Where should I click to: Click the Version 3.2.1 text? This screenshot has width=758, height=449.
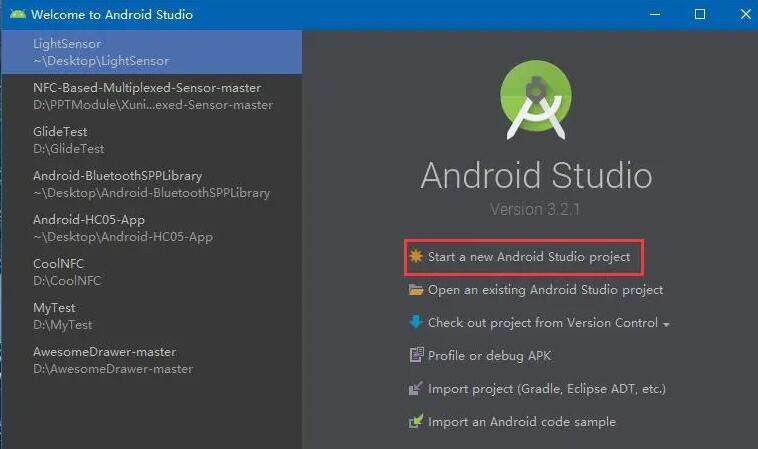[x=535, y=209]
